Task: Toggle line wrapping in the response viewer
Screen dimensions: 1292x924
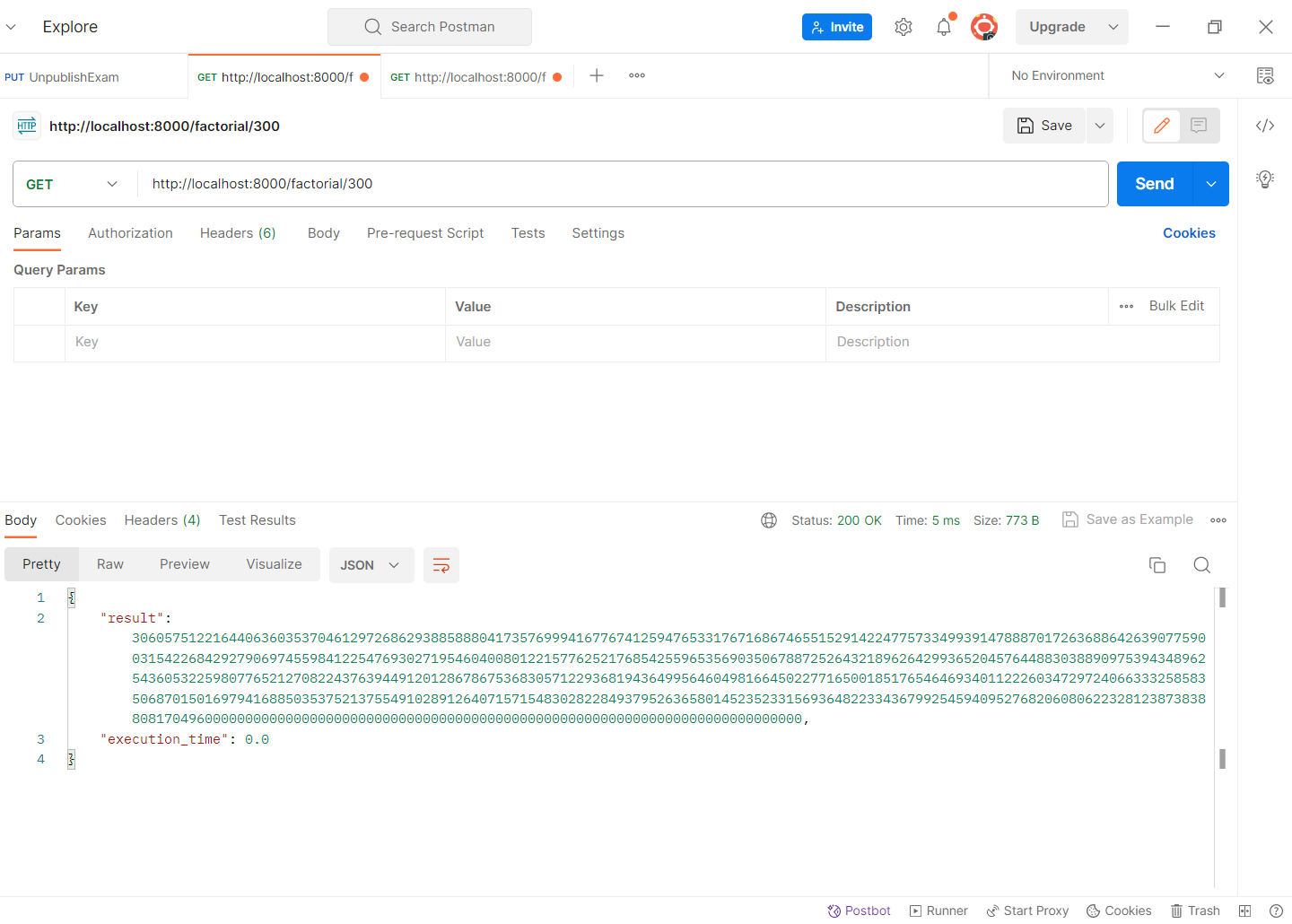Action: point(441,565)
